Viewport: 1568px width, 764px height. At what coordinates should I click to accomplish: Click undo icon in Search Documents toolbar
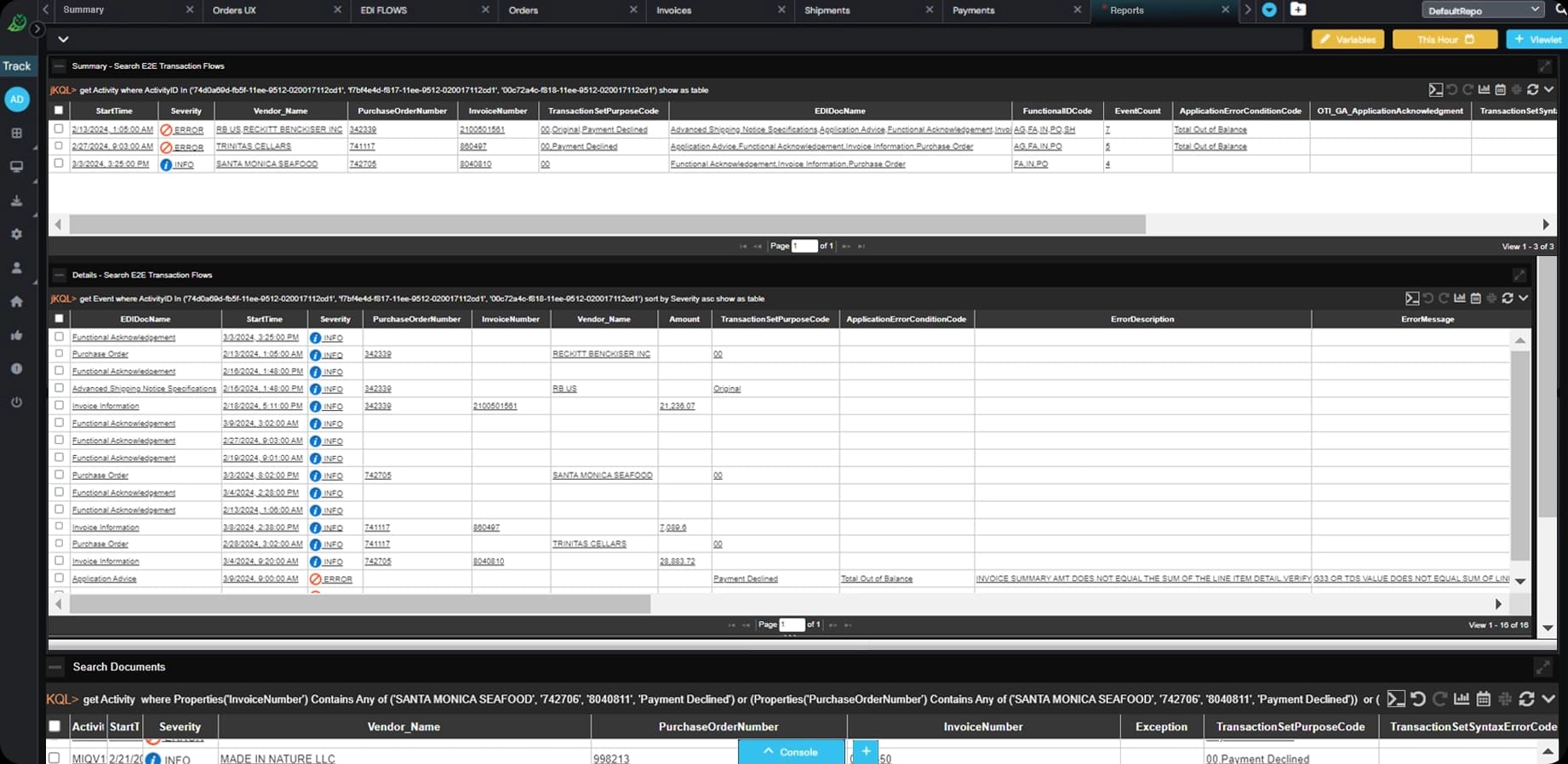[x=1418, y=698]
